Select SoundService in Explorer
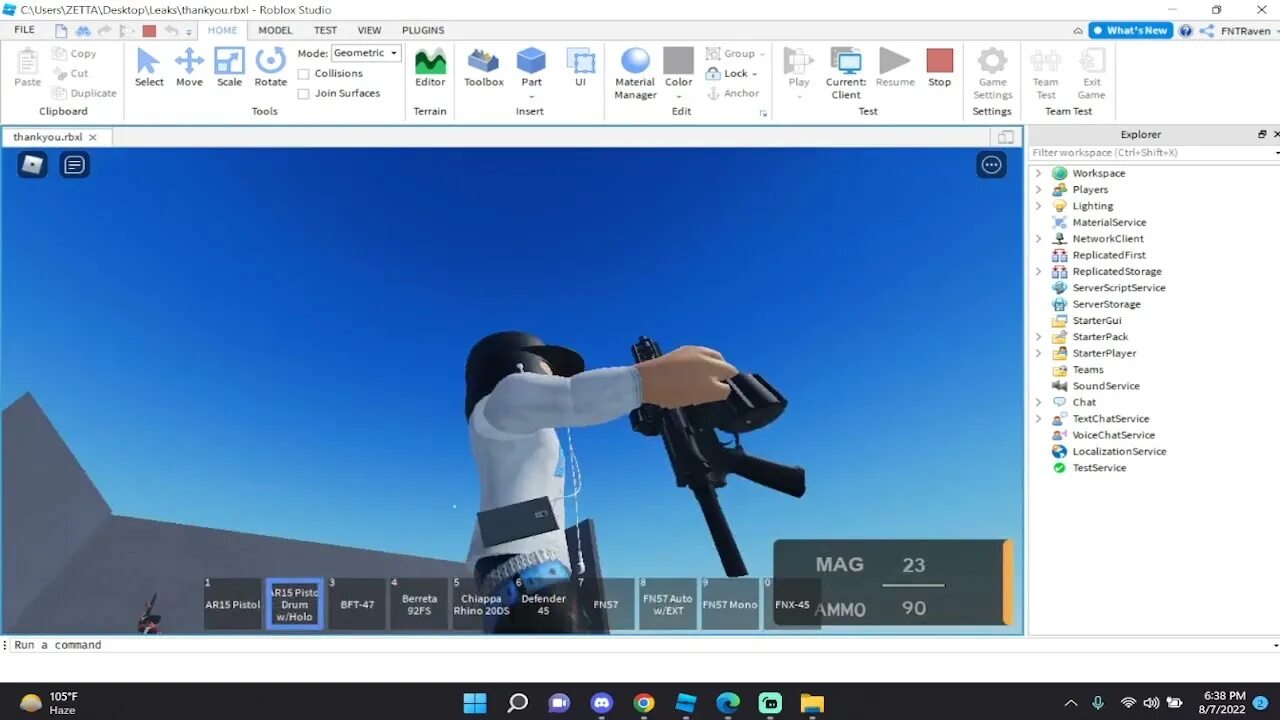 tap(1105, 386)
